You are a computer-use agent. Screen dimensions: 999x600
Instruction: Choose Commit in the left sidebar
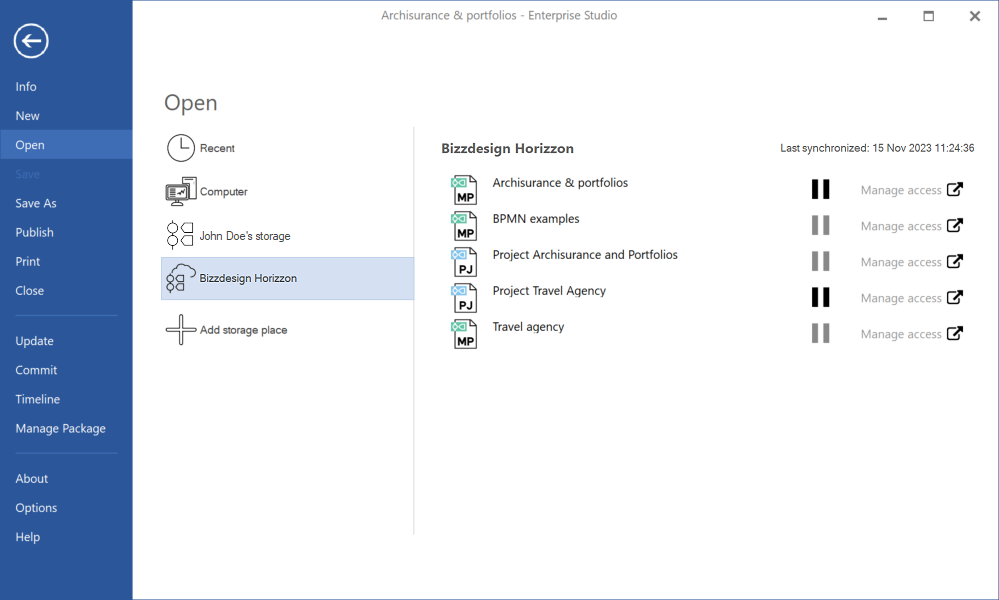36,370
